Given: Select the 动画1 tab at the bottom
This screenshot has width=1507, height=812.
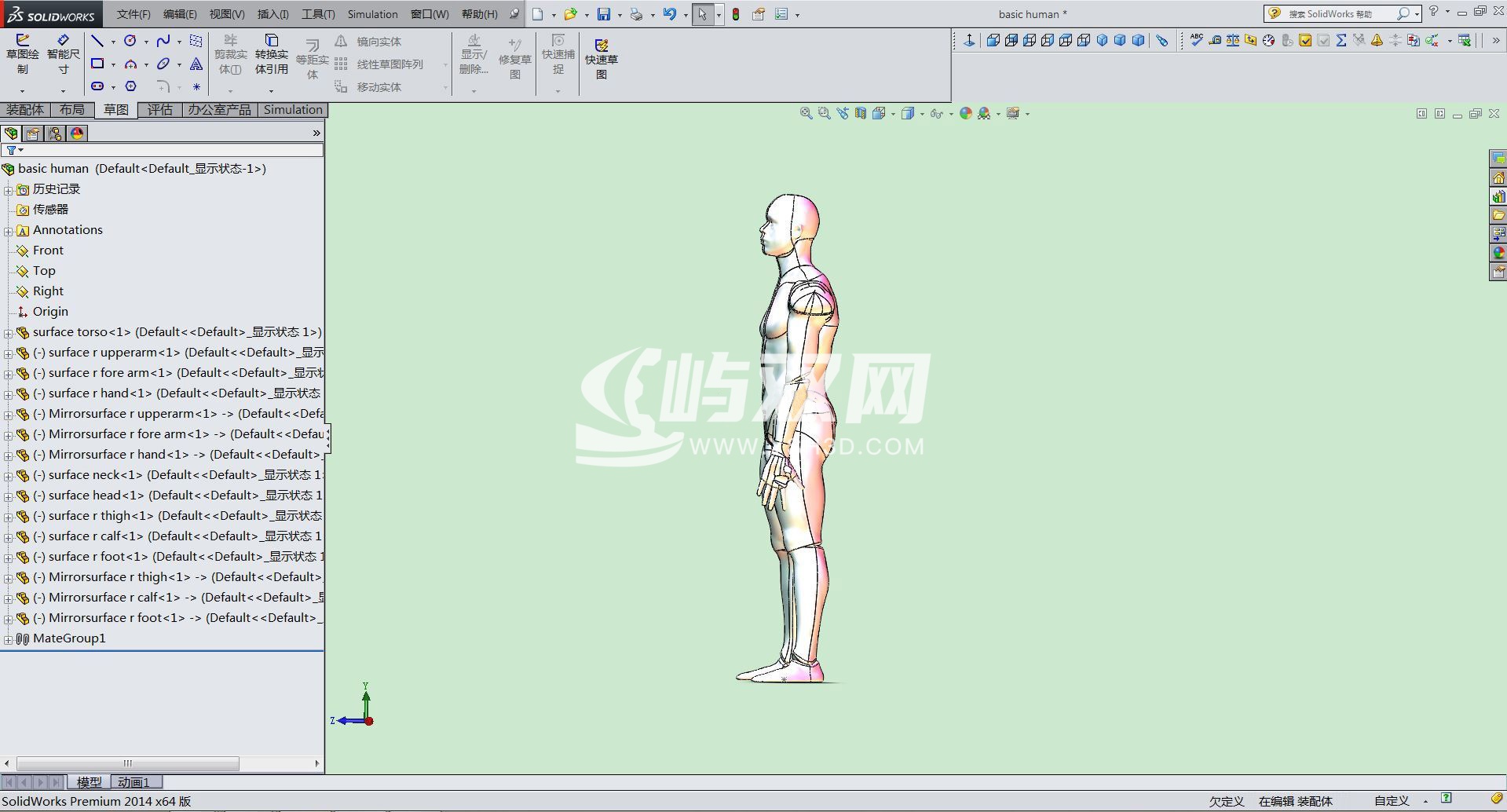Looking at the screenshot, I should point(134,781).
